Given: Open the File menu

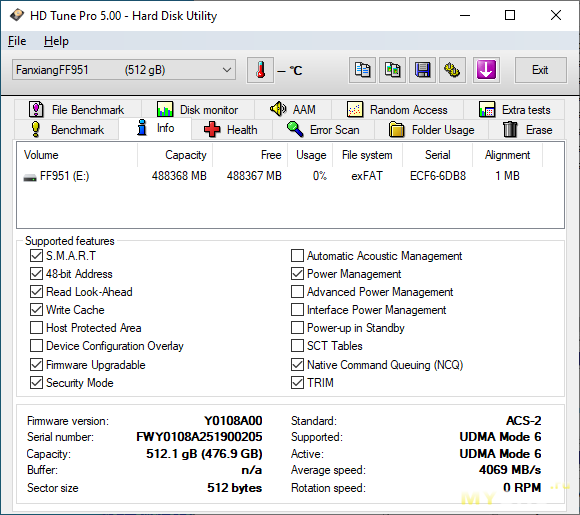Looking at the screenshot, I should coord(17,41).
